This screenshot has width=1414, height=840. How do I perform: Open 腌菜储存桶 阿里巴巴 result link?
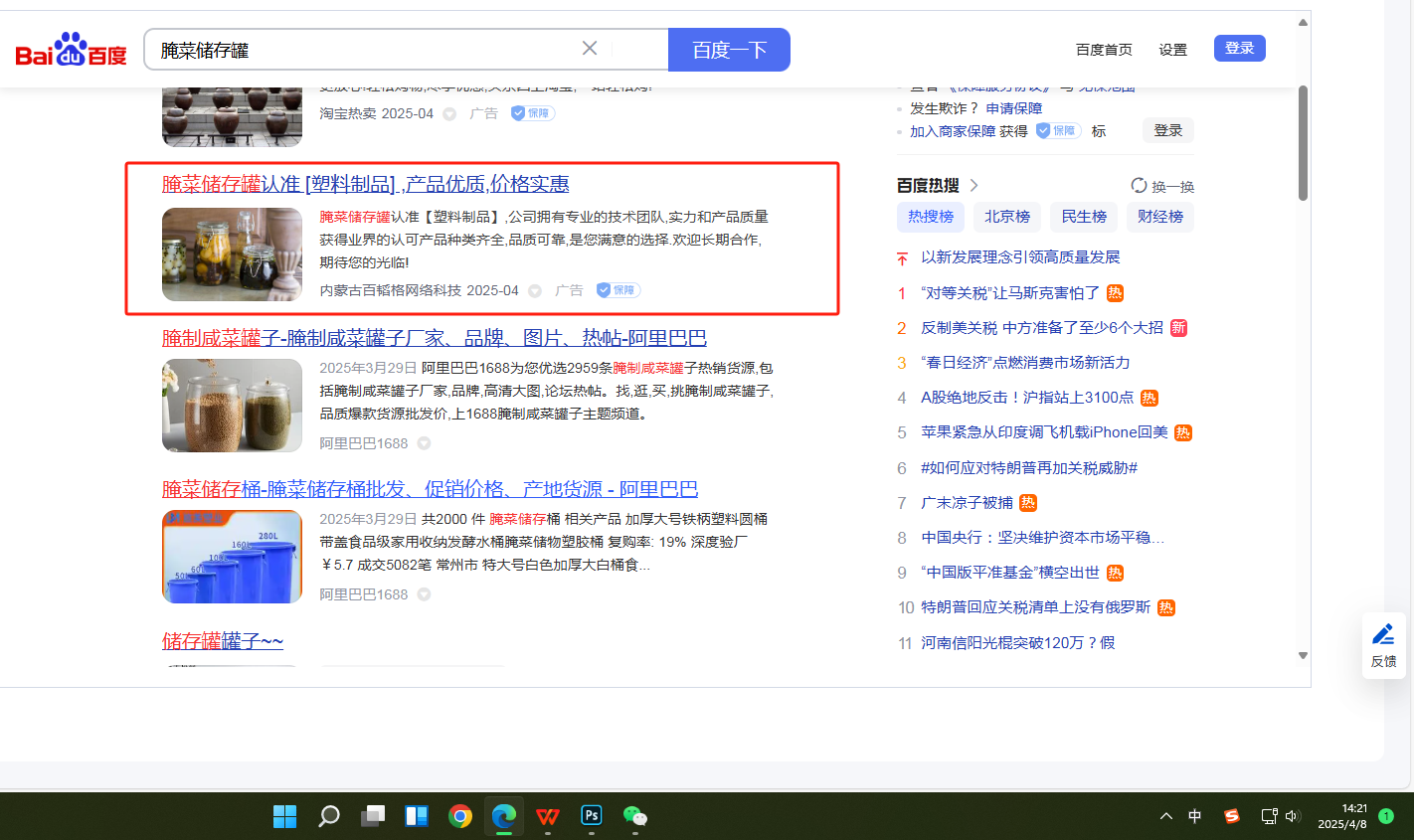[430, 489]
